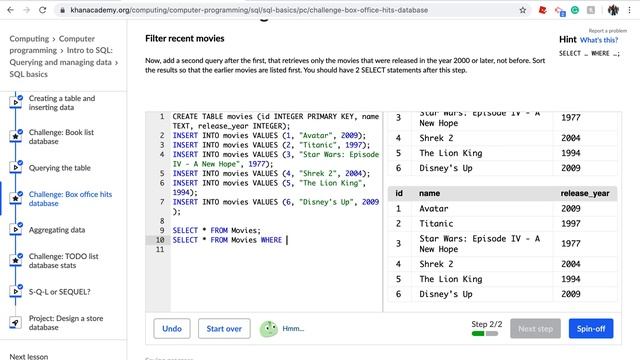The width and height of the screenshot is (640, 360).
Task: Click the browser forward arrow
Action: 27,10
